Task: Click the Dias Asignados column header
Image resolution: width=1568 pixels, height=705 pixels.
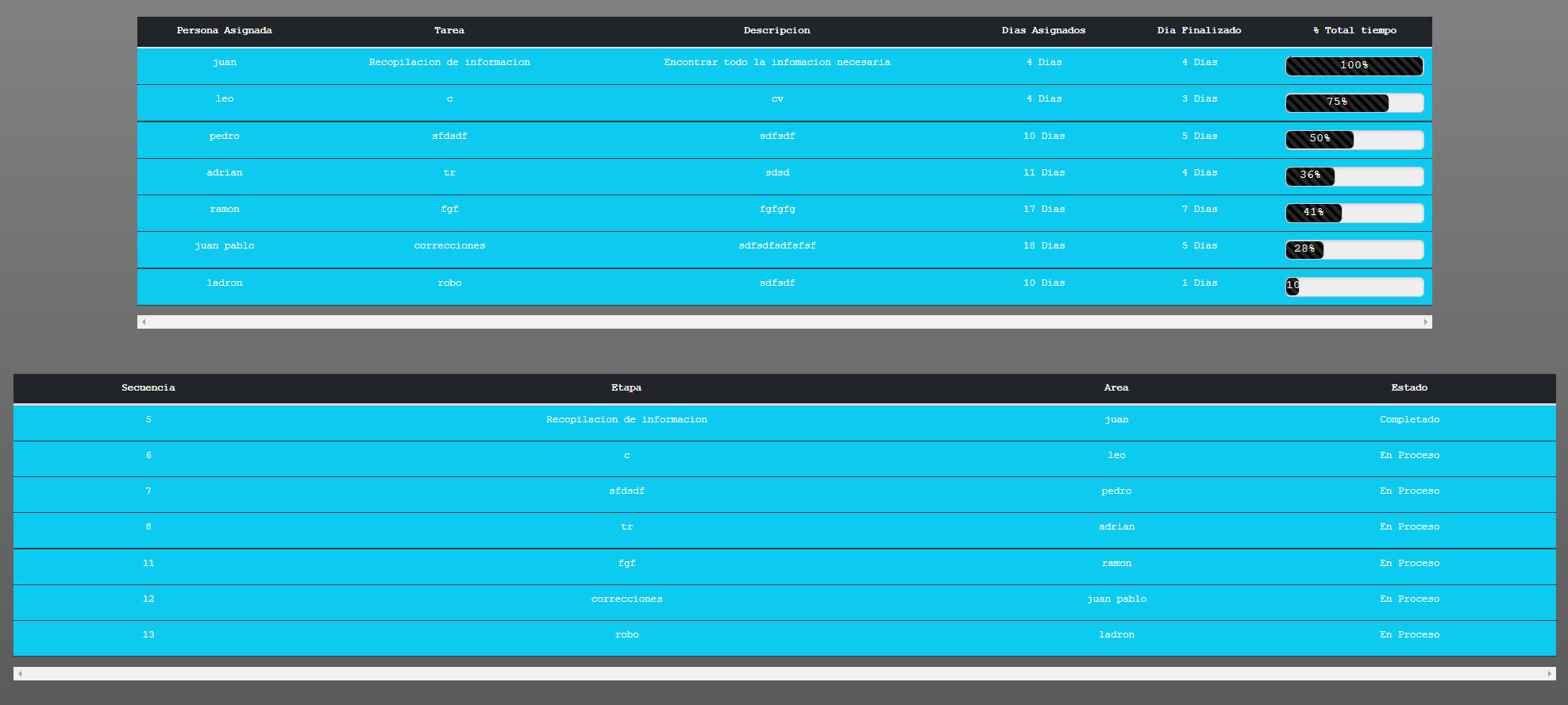Action: [x=1044, y=30]
